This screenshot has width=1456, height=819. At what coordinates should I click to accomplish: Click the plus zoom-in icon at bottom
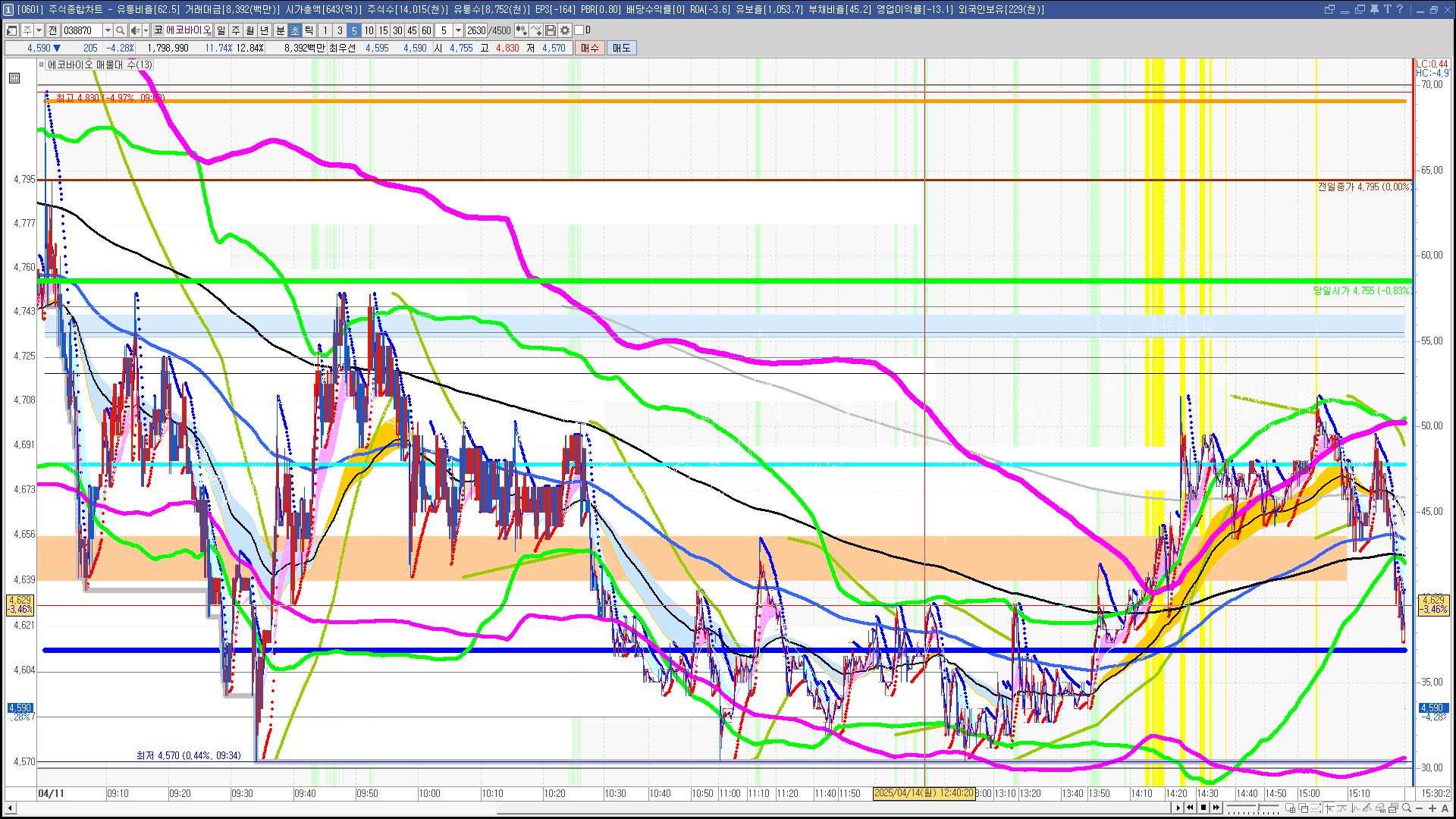[x=1432, y=808]
